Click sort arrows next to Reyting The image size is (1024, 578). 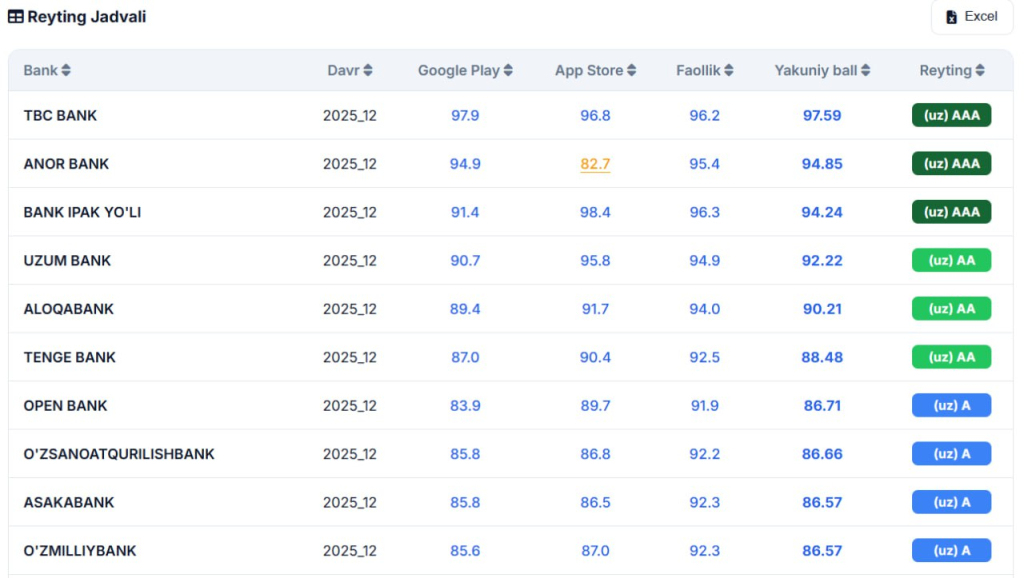pyautogui.click(x=980, y=71)
